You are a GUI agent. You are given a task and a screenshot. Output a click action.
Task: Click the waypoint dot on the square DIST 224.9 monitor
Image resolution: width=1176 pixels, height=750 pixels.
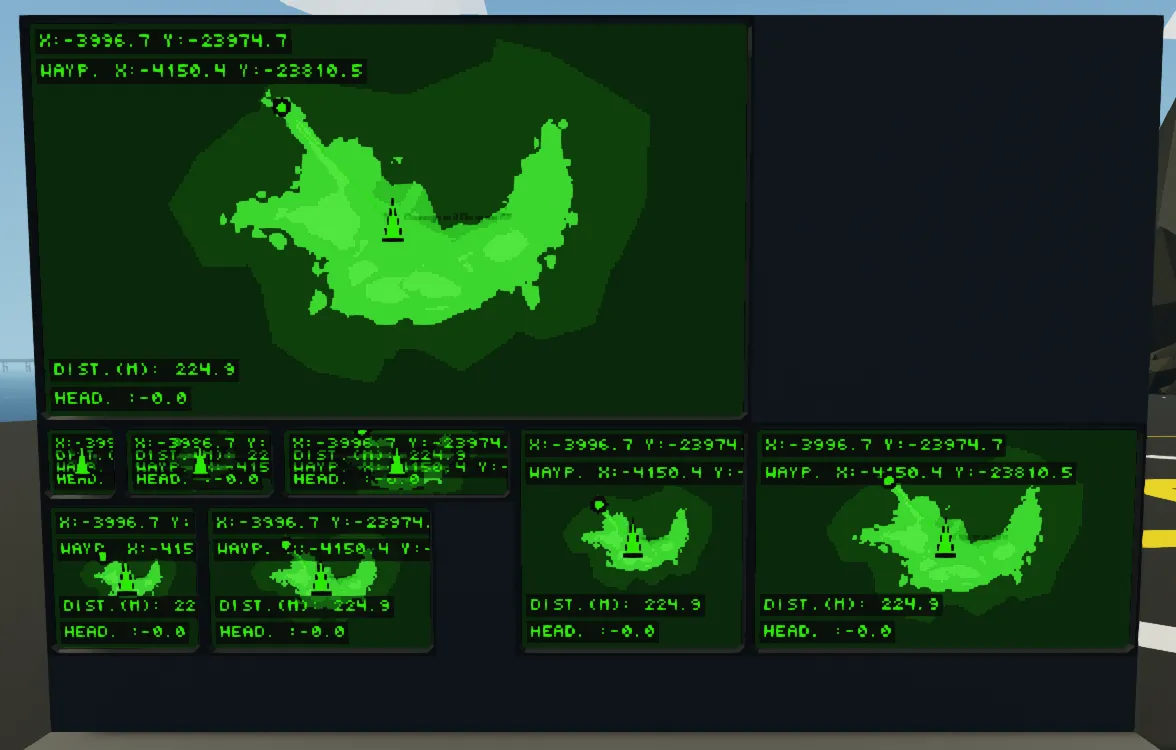click(598, 504)
